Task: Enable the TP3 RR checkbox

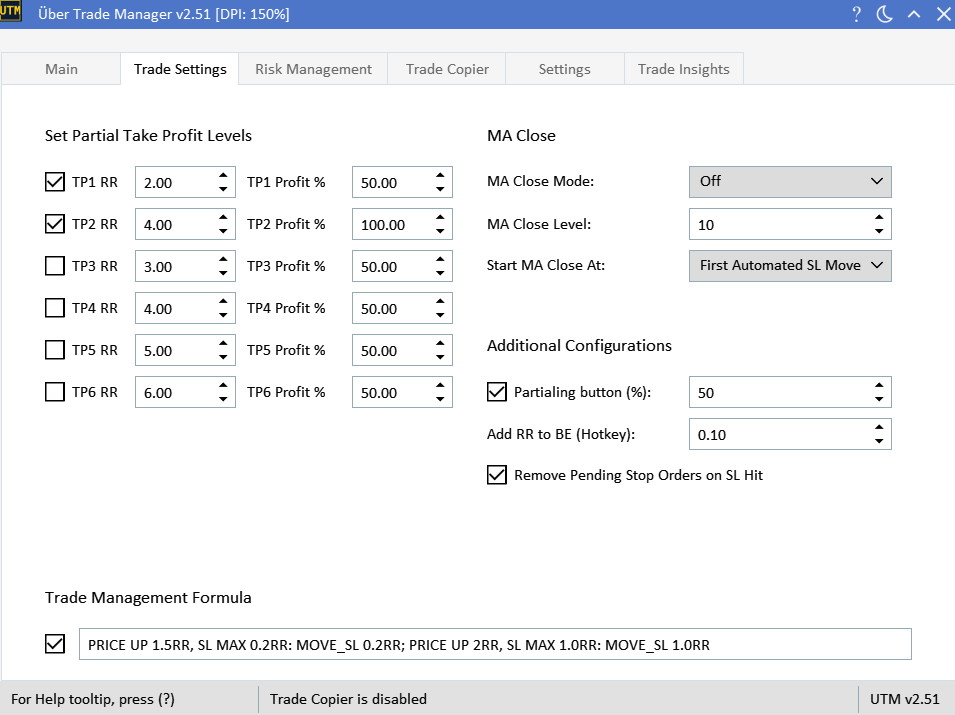Action: tap(55, 266)
